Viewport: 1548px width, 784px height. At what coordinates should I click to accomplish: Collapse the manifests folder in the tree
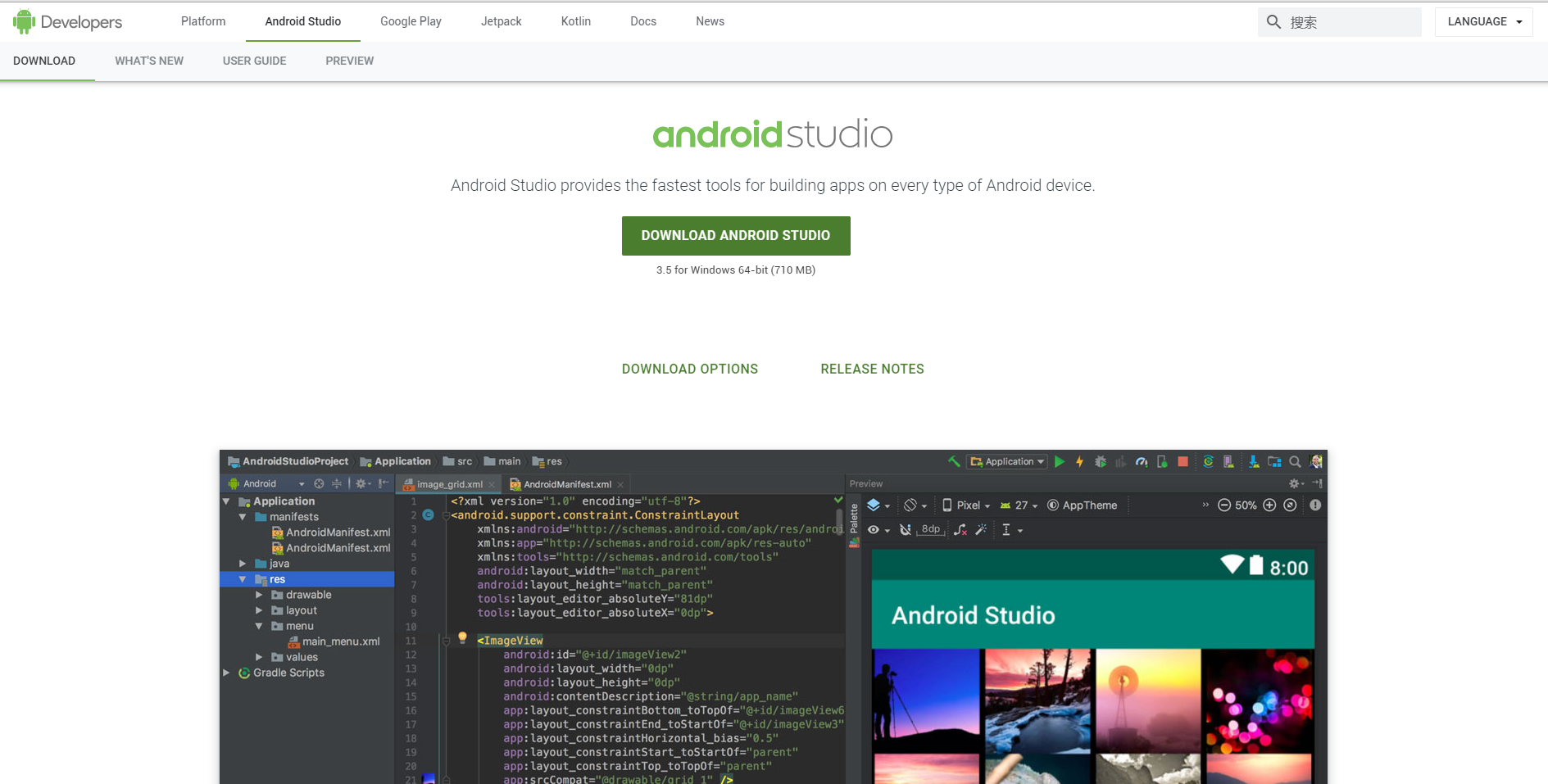[x=243, y=517]
